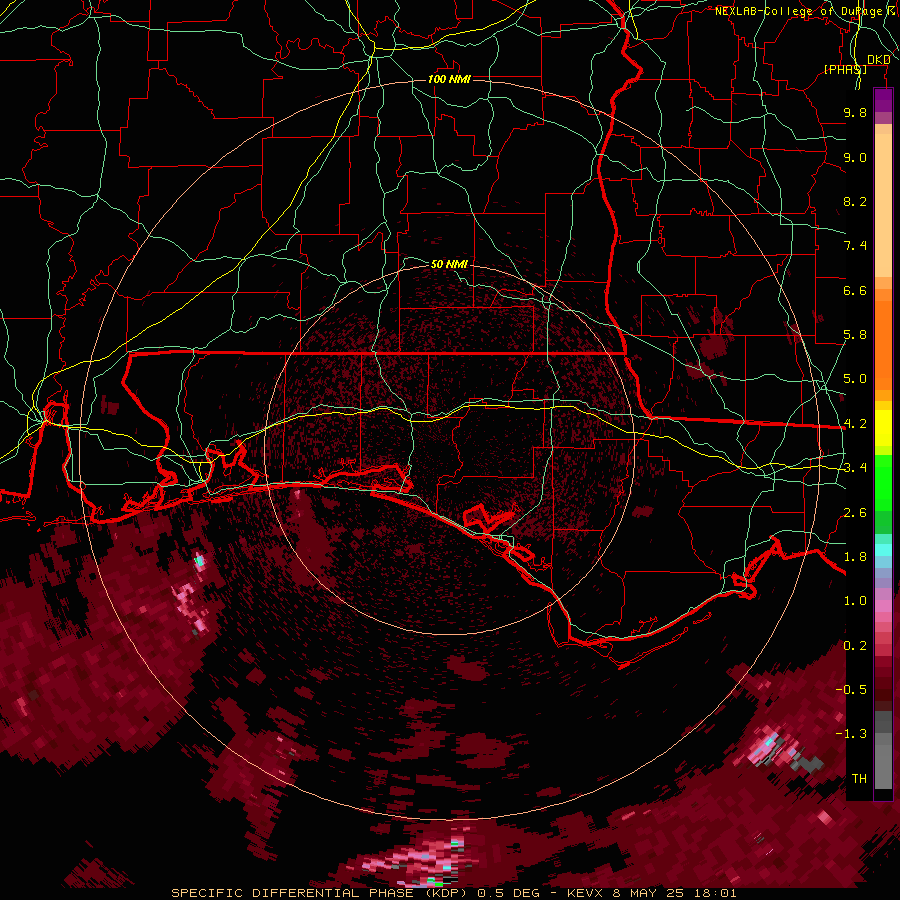Select the 1.8 value on the color scale

click(855, 557)
